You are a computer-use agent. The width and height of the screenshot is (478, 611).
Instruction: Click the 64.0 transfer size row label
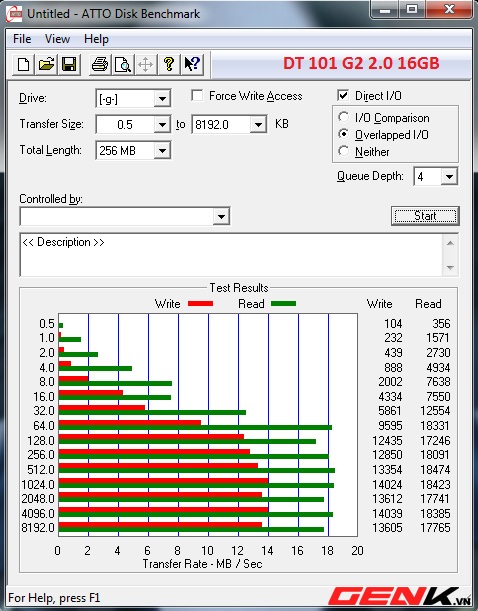pos(44,426)
